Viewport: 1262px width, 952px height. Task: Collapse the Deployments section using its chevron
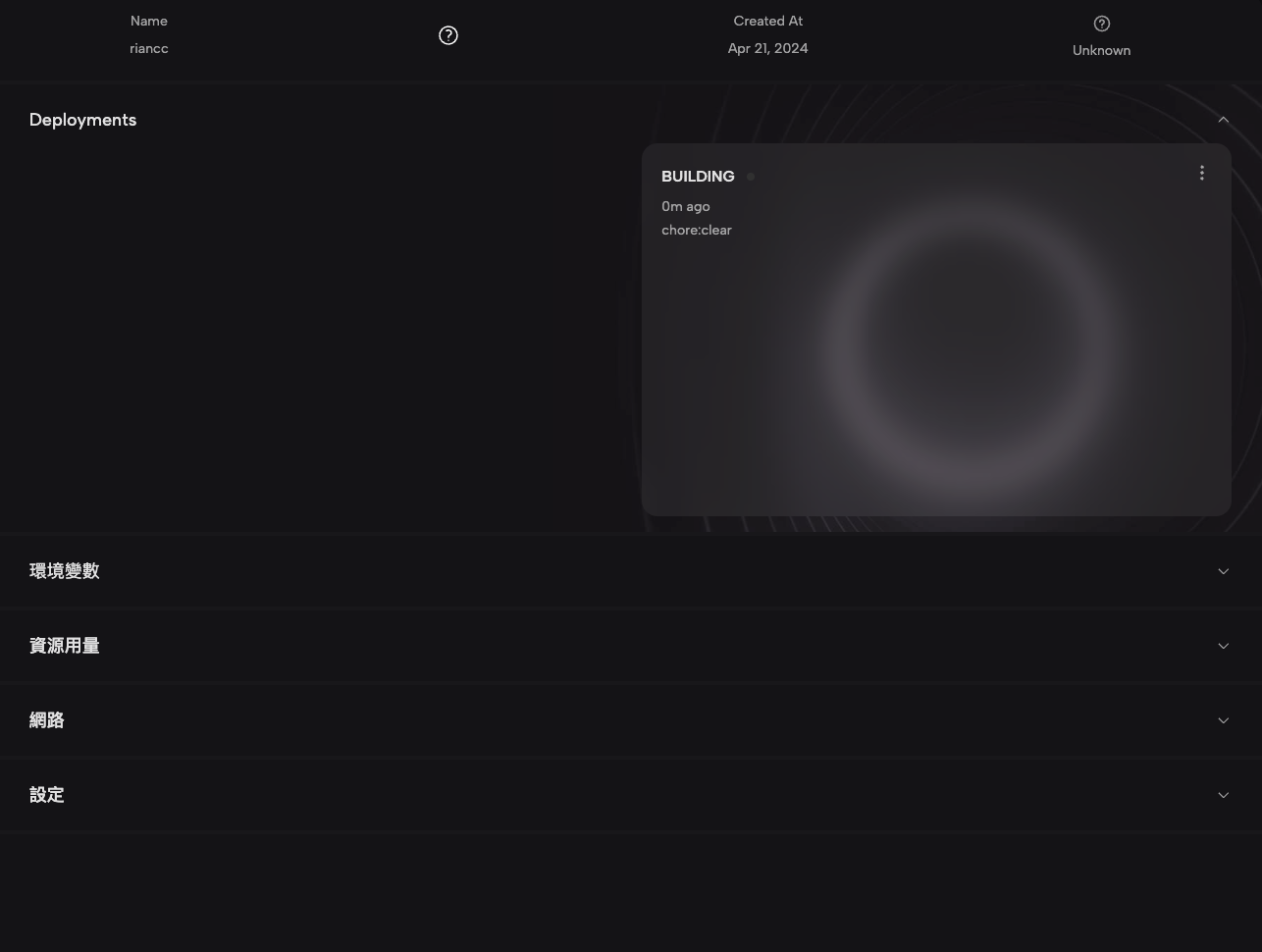1223,120
